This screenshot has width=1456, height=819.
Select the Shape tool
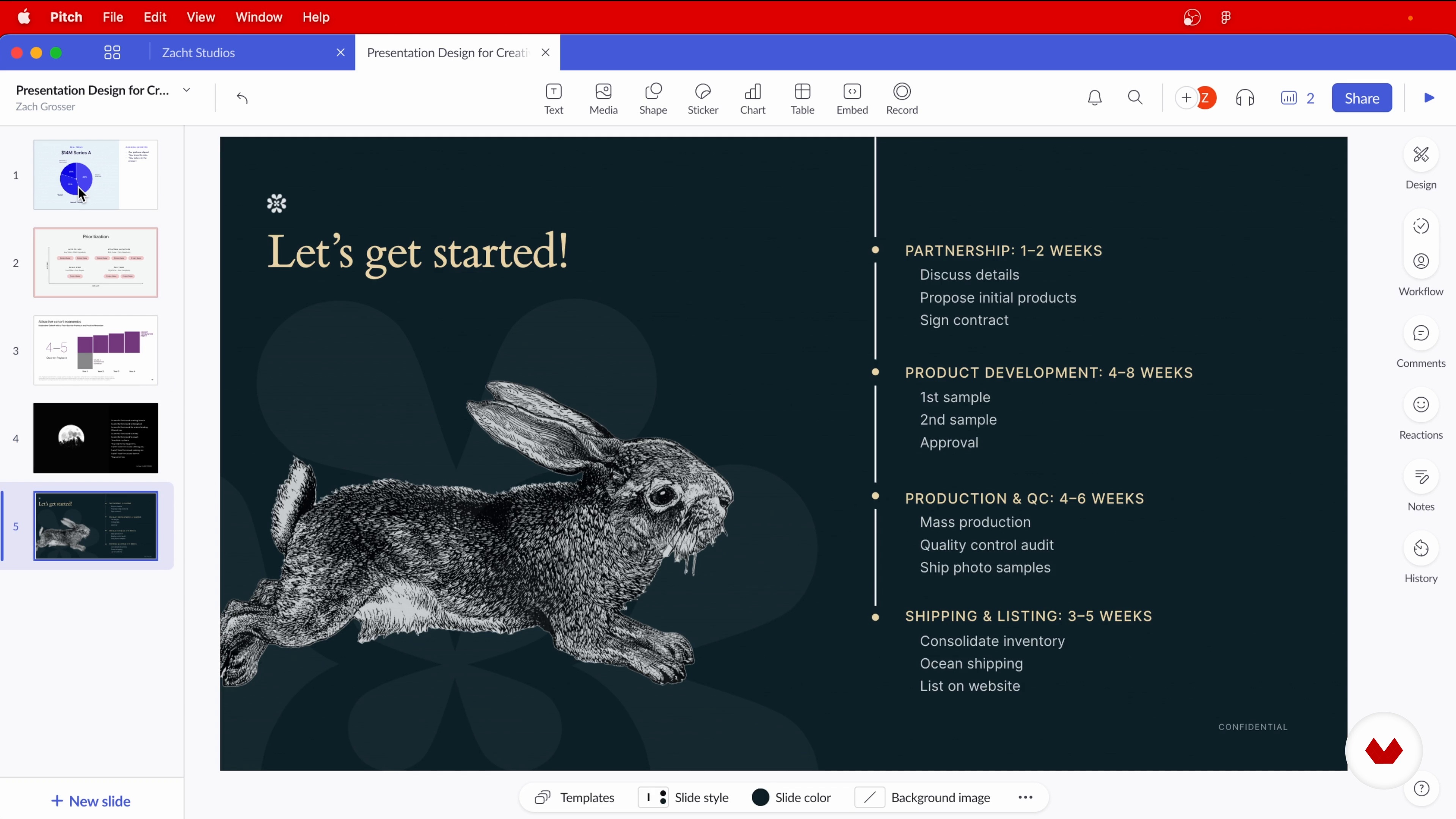point(653,99)
